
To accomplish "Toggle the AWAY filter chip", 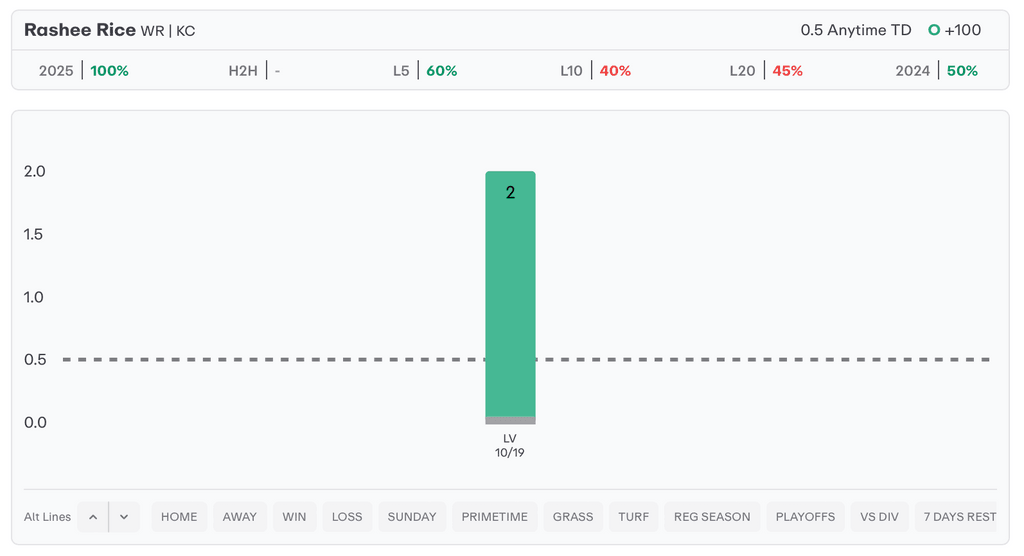I will 240,517.
